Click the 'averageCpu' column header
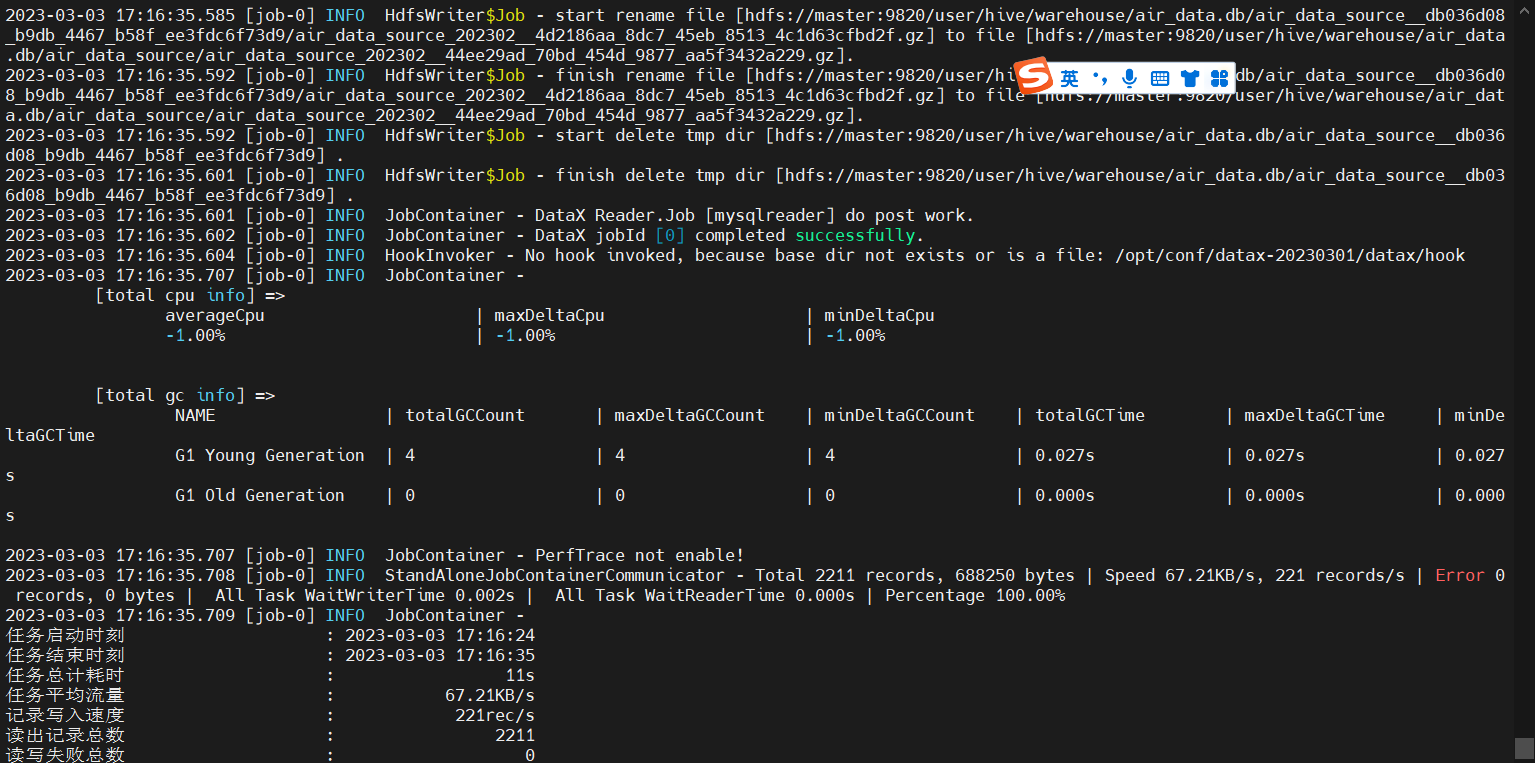 click(x=215, y=316)
